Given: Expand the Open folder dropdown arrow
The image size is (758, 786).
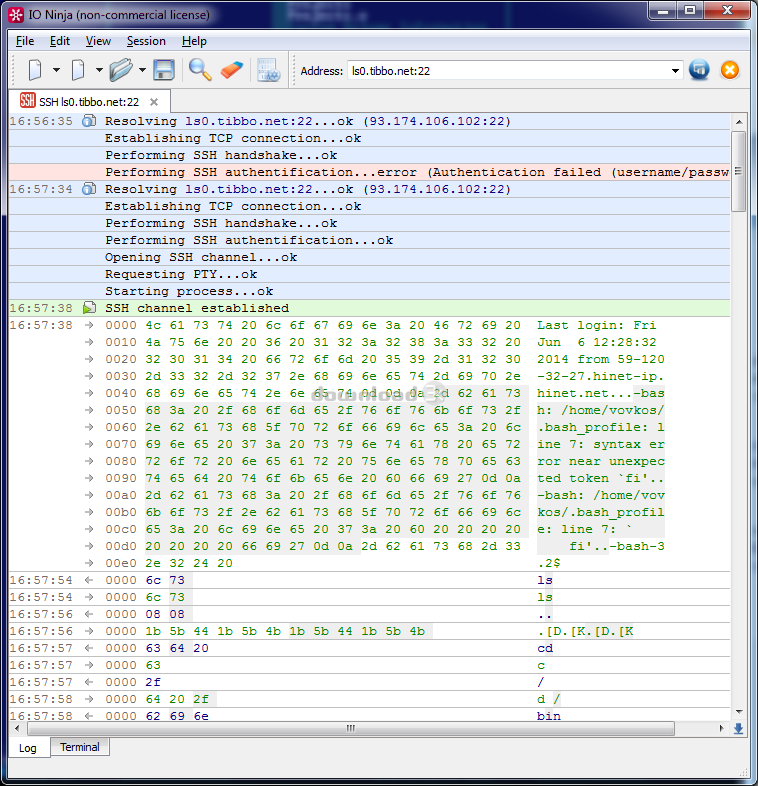Looking at the screenshot, I should pyautogui.click(x=142, y=70).
